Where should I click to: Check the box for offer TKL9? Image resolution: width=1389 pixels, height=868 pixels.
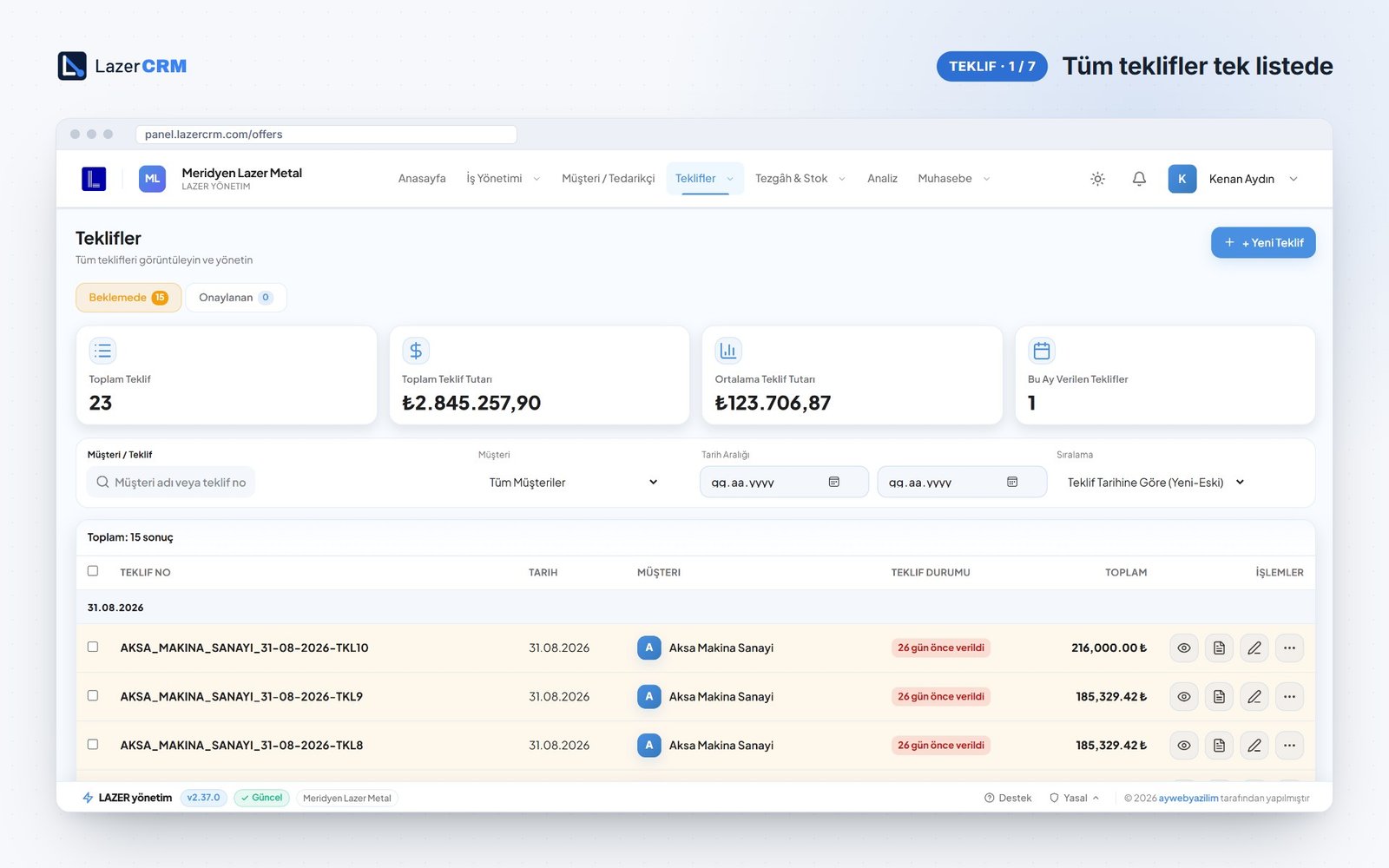coord(93,695)
